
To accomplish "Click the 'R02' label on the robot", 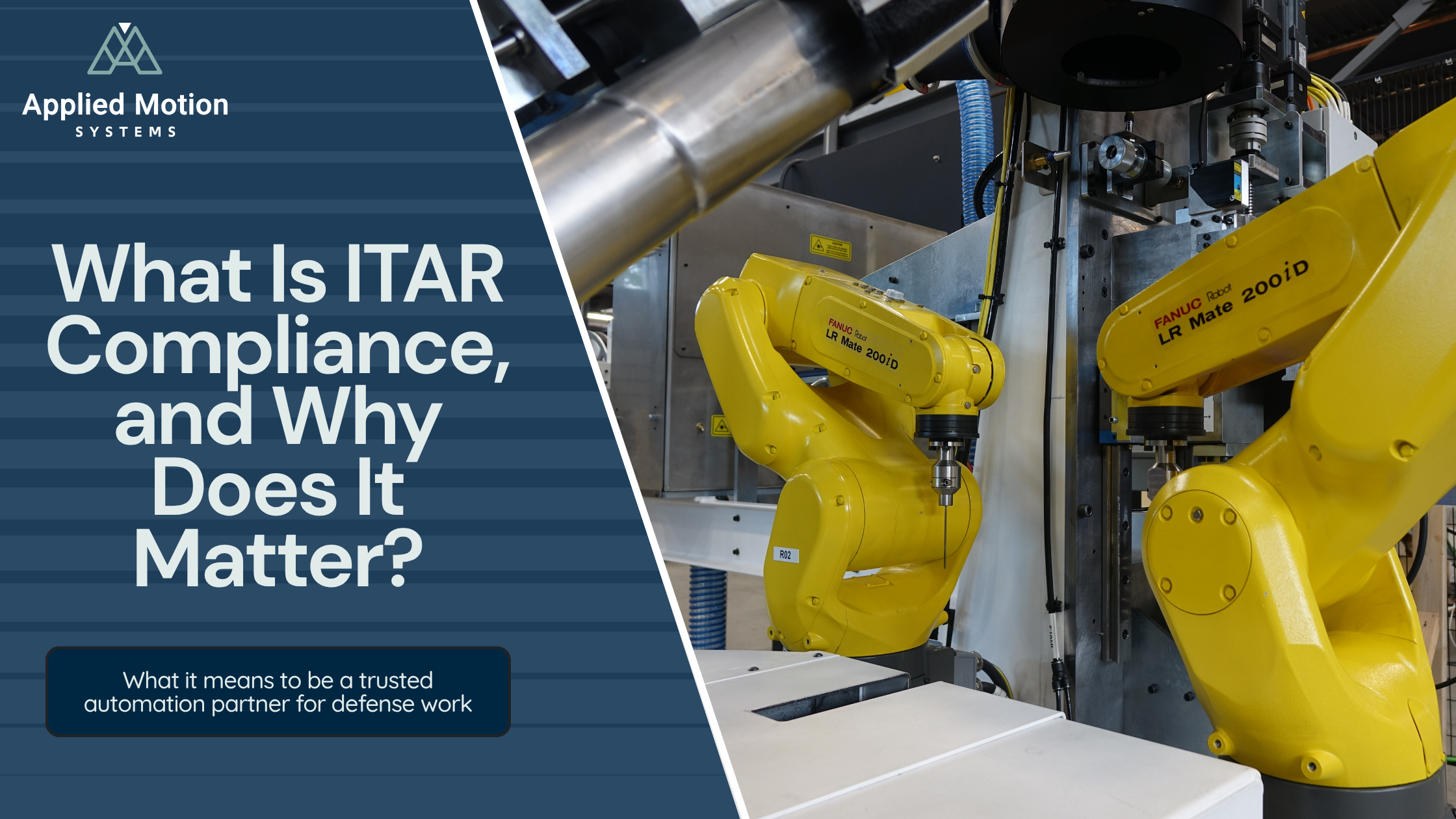I will point(785,554).
